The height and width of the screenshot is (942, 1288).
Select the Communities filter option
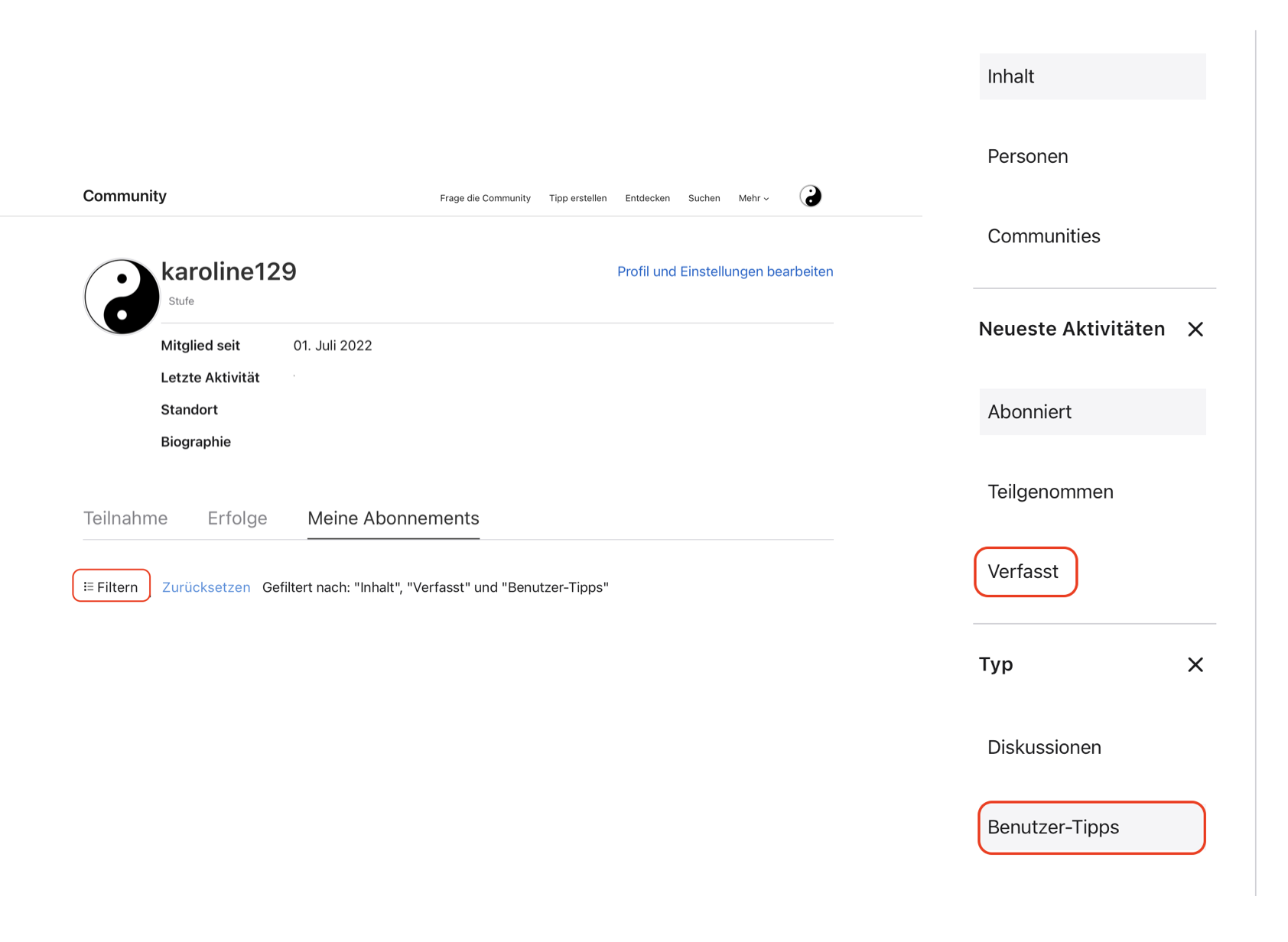(1043, 236)
